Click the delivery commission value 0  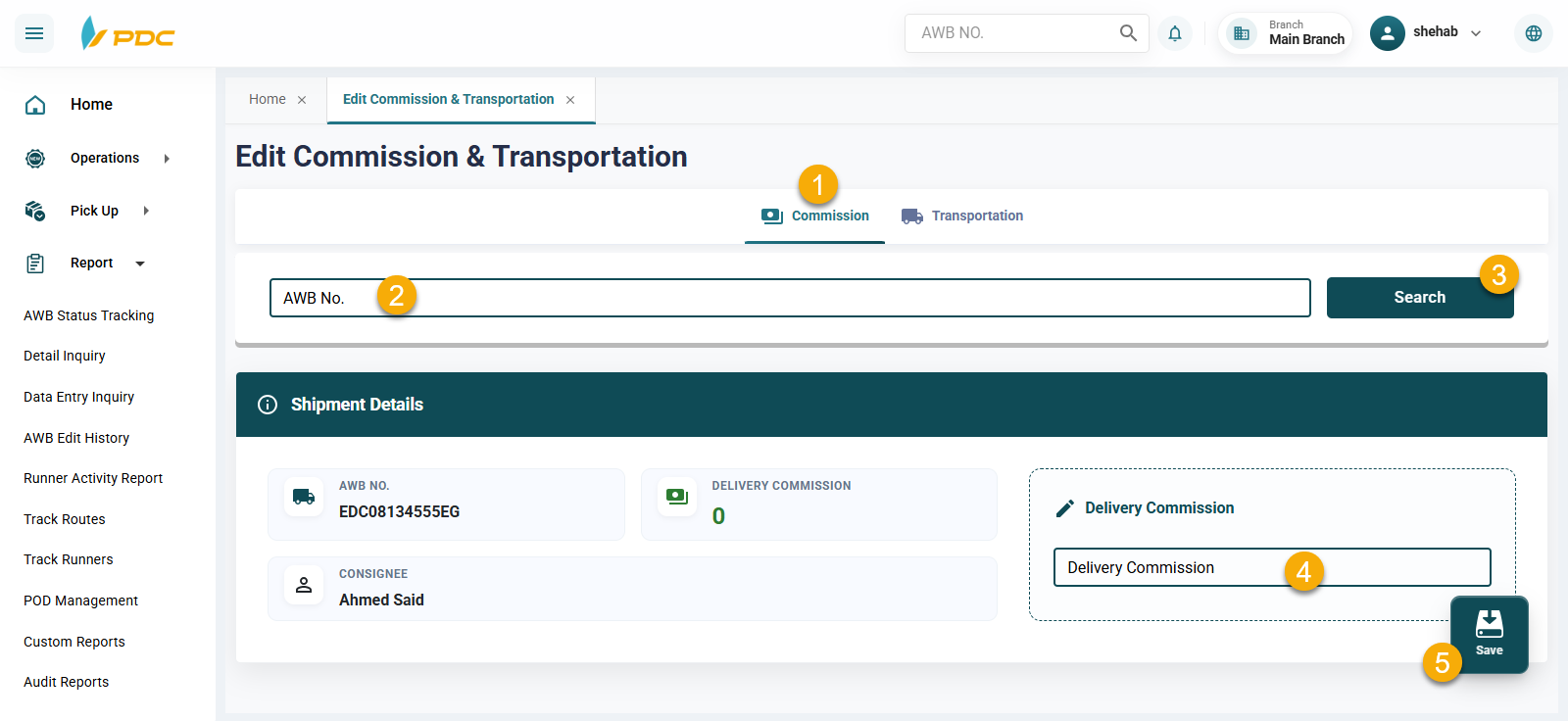[x=718, y=516]
